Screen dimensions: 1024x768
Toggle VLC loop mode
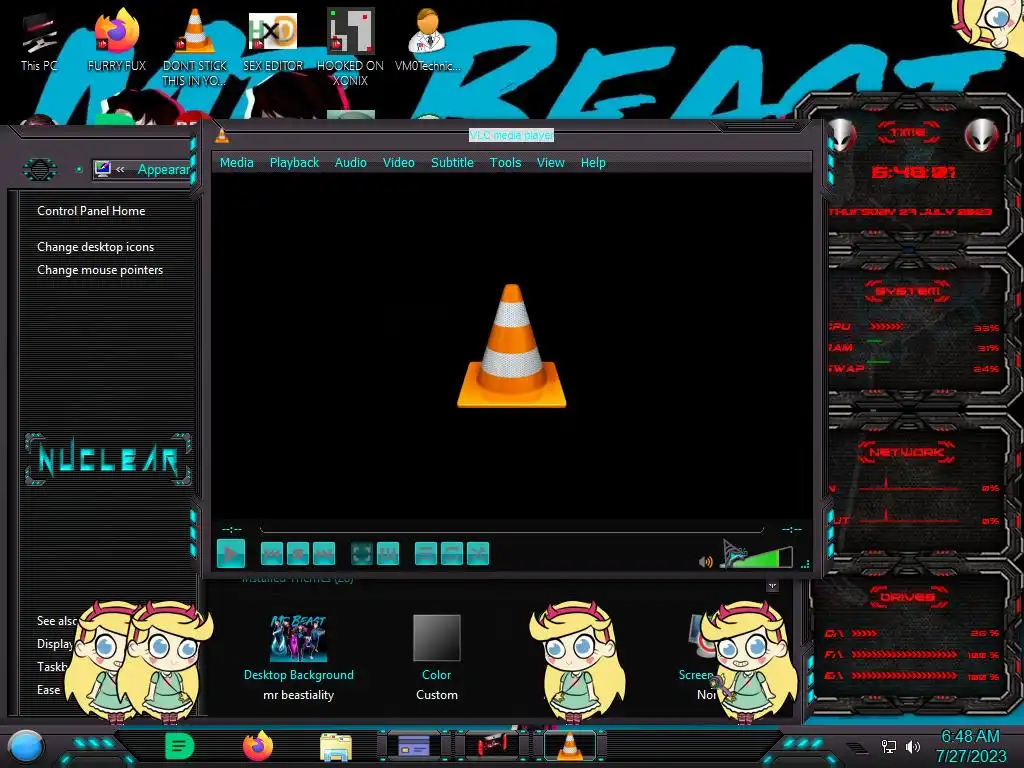pos(452,554)
